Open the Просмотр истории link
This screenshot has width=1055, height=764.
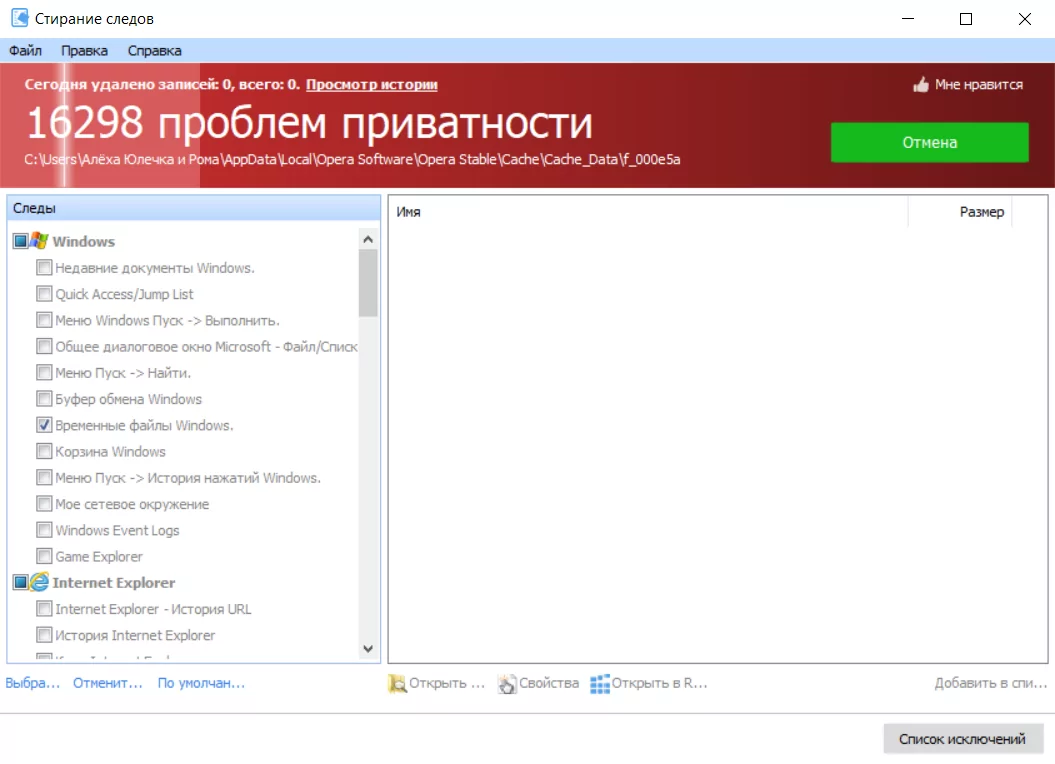click(371, 85)
